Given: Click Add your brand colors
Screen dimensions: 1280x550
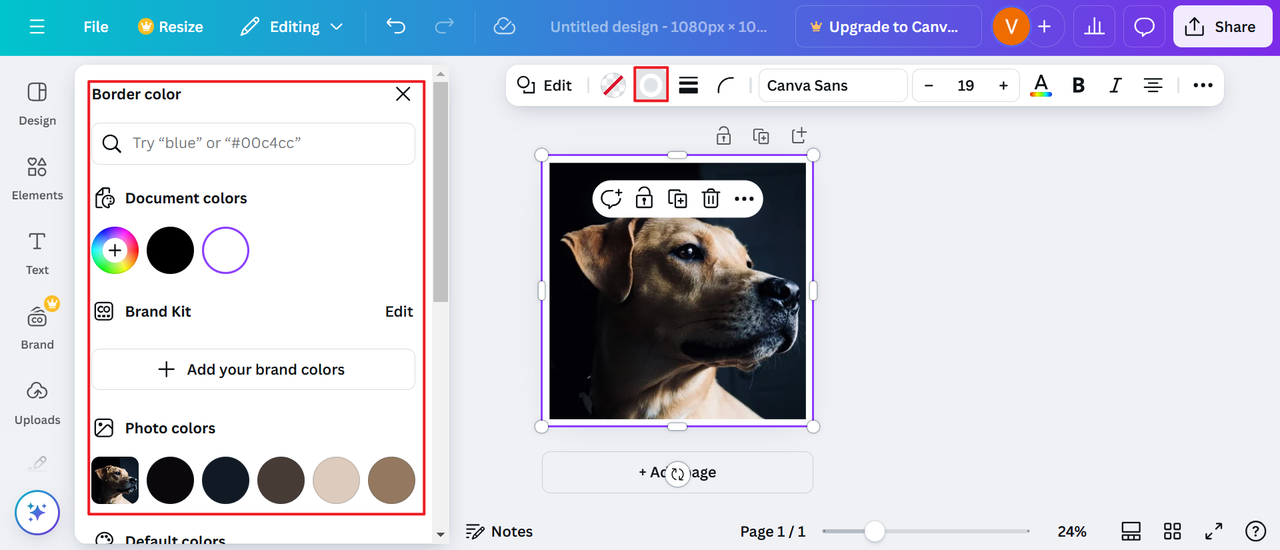Looking at the screenshot, I should 253,369.
